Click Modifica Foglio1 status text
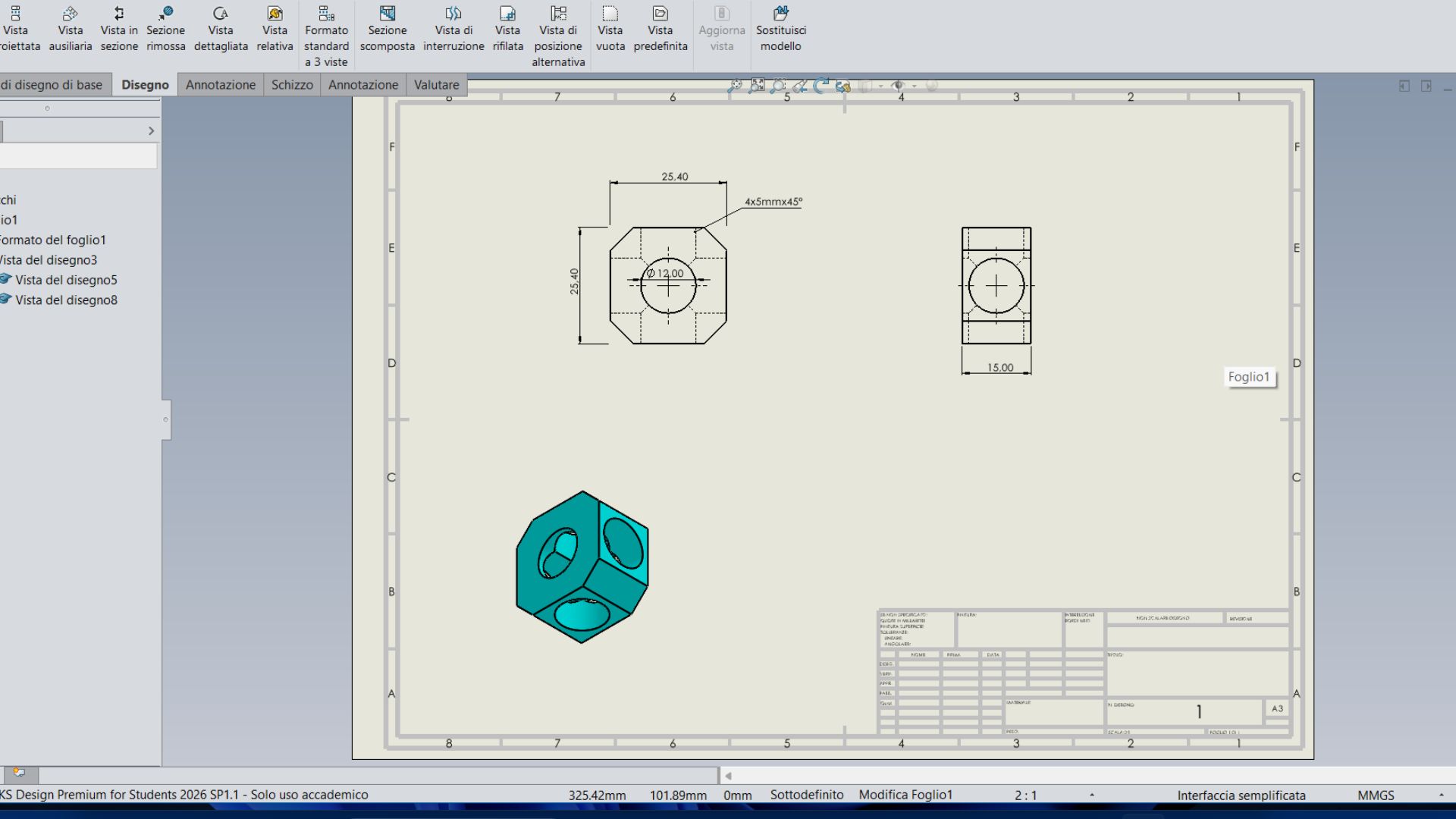 coord(905,795)
